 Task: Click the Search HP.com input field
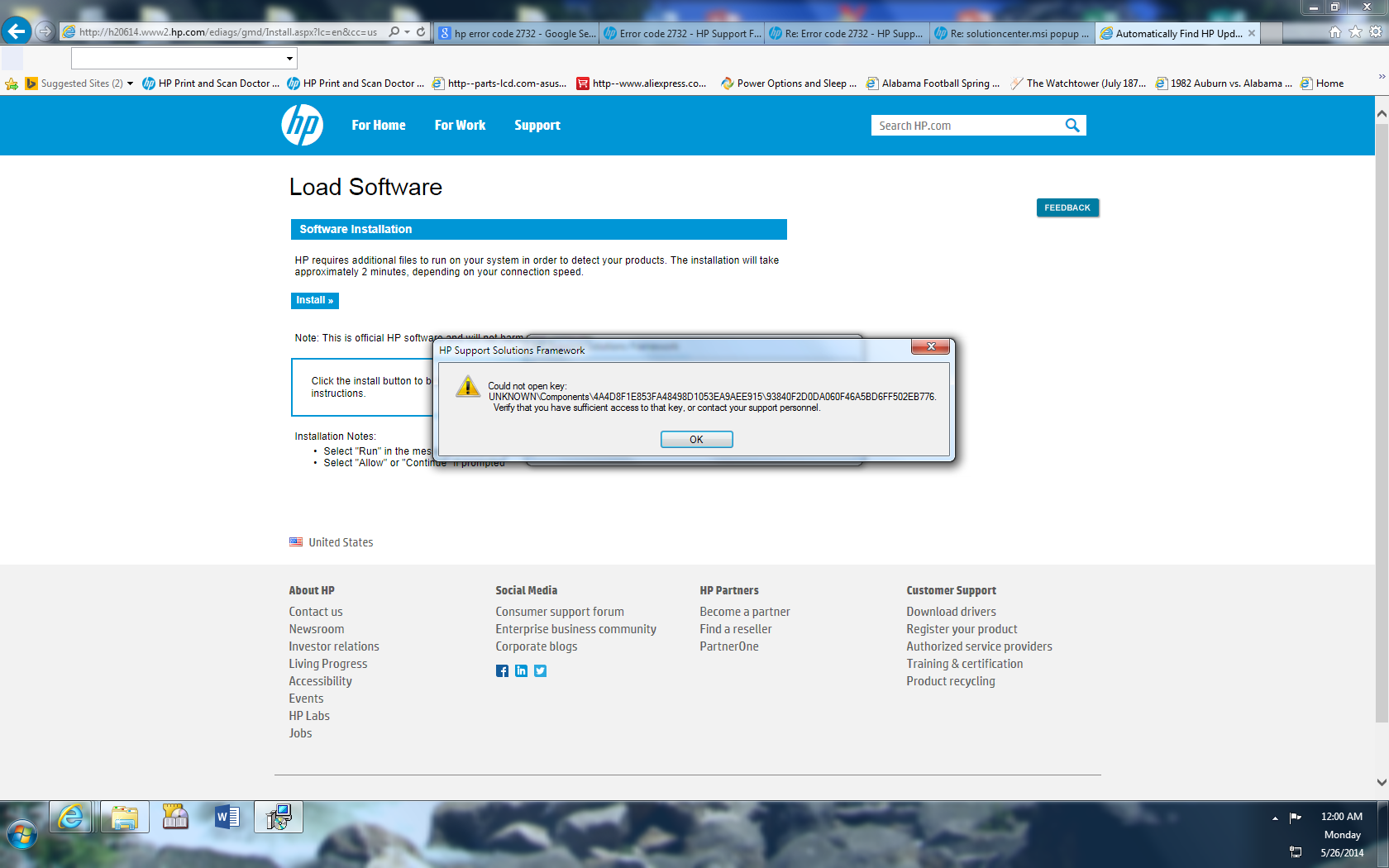pos(967,126)
